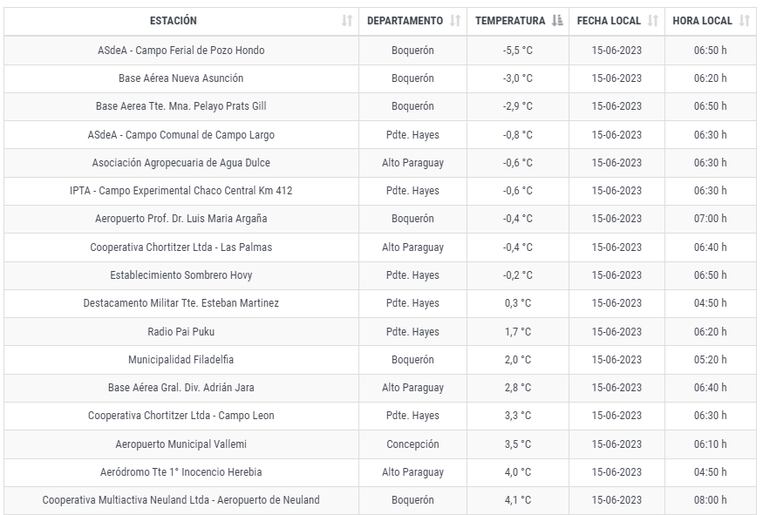
Task: Toggle the Temperatura sort order icon
Action: pos(558,21)
